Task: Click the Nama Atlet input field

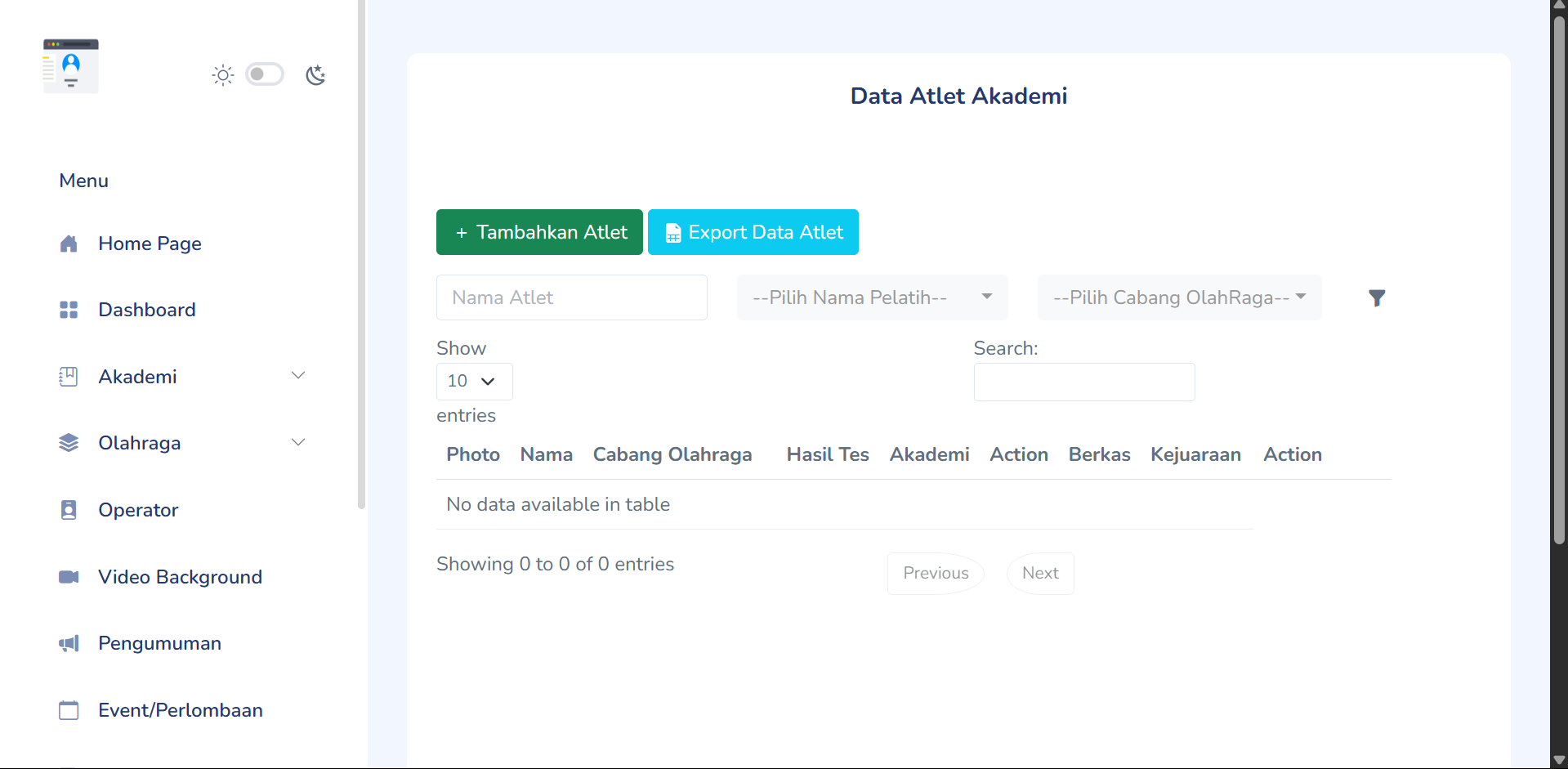Action: click(x=571, y=297)
